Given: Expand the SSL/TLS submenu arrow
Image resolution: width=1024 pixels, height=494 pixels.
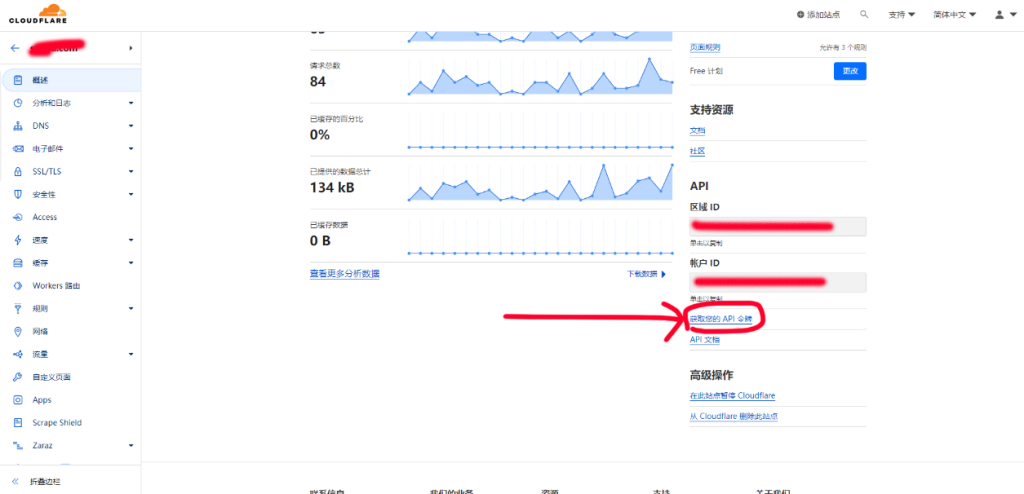Looking at the screenshot, I should (131, 171).
